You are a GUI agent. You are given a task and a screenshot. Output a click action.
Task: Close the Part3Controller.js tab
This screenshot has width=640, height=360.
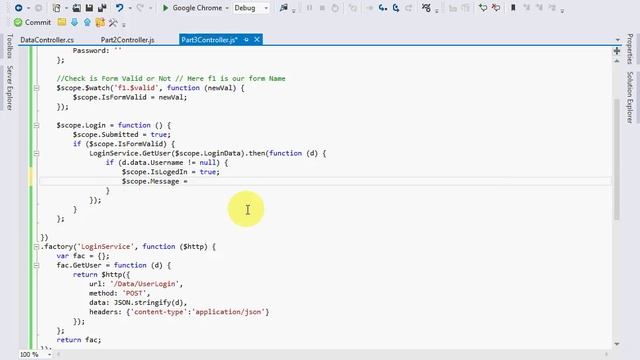257,40
